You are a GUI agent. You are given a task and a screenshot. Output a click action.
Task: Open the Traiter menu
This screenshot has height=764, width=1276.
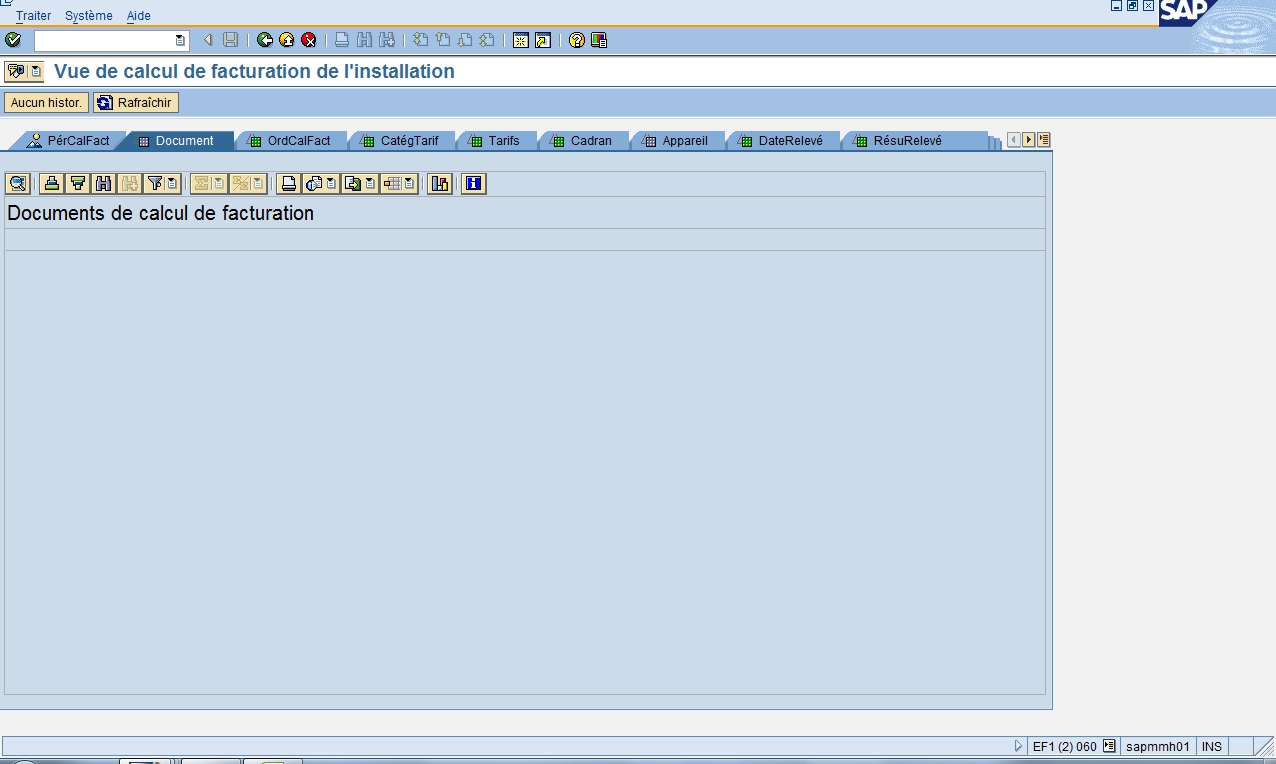coord(33,16)
